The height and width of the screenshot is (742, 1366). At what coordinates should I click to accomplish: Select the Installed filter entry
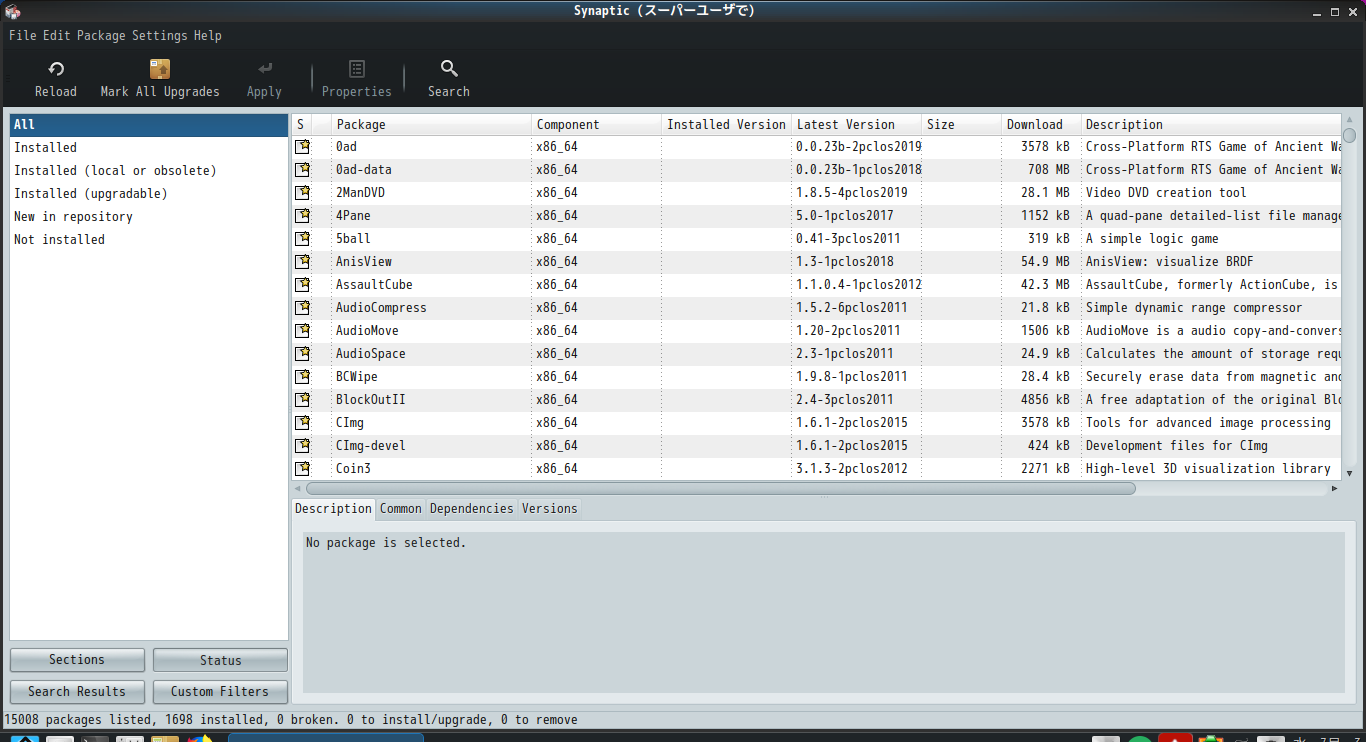149,147
